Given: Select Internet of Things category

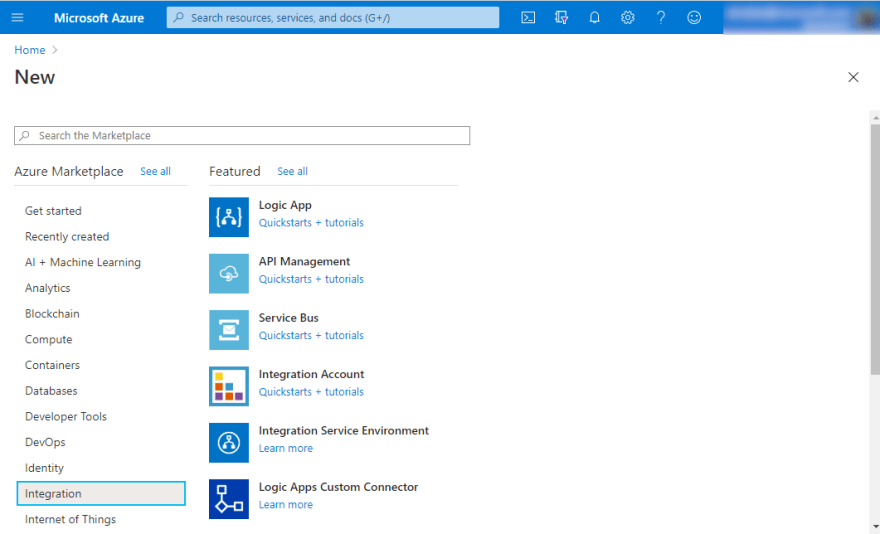Looking at the screenshot, I should (x=71, y=519).
